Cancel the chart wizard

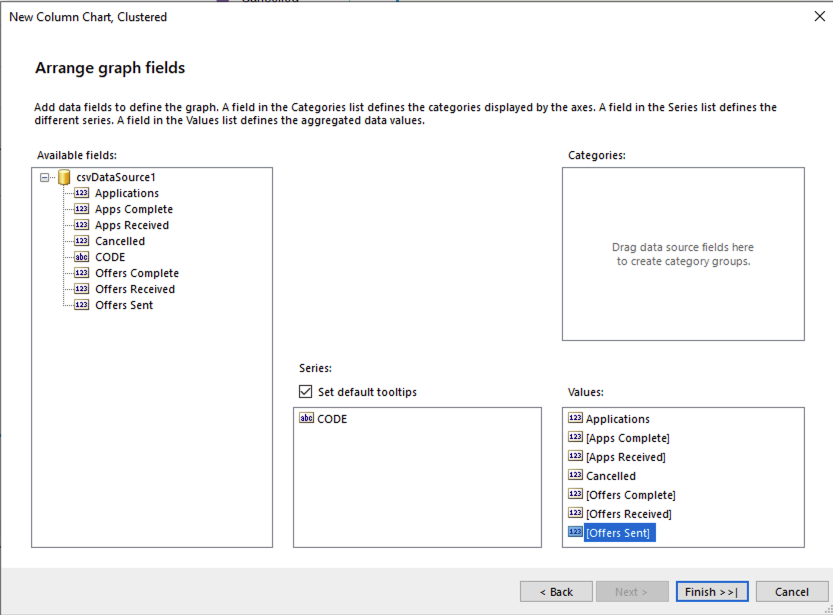click(792, 592)
